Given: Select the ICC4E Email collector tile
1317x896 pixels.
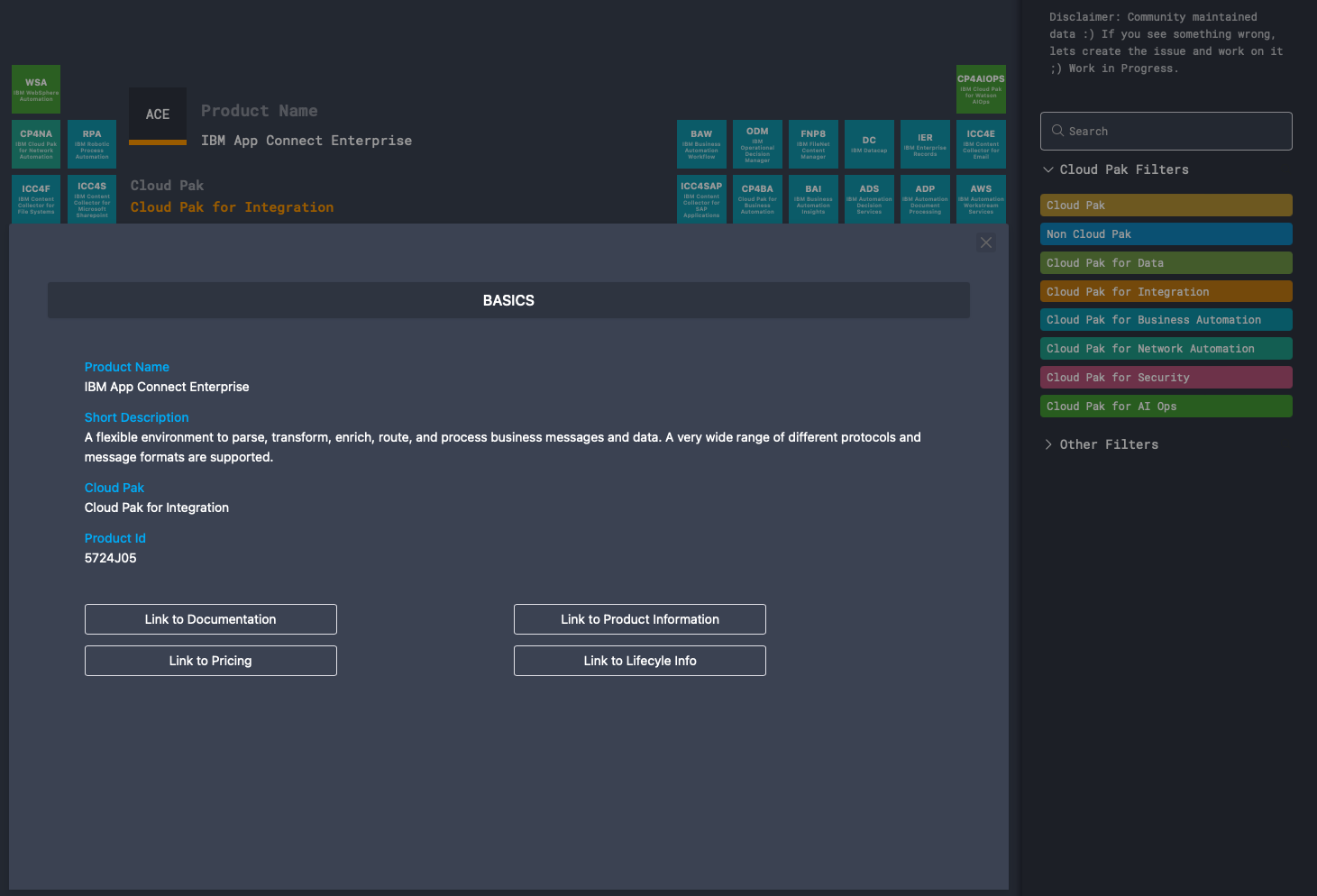Looking at the screenshot, I should tap(981, 144).
